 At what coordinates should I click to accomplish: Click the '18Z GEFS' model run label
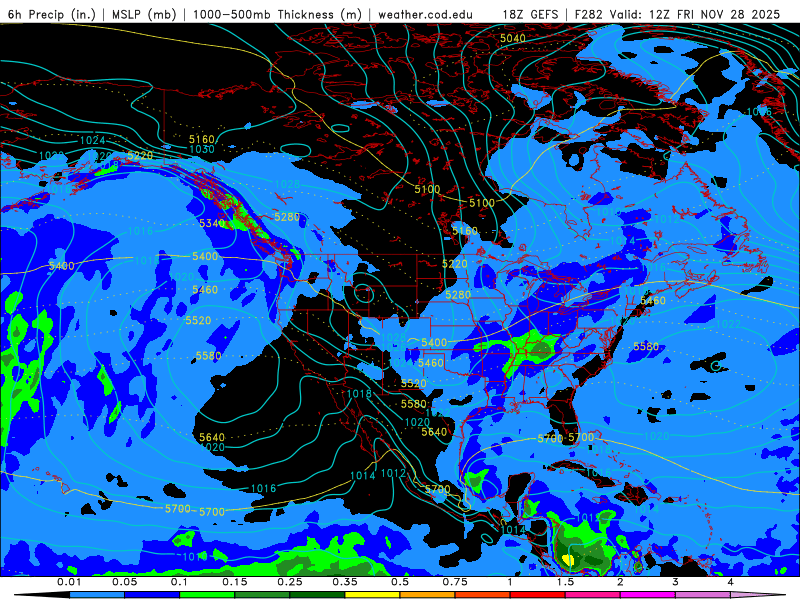pos(530,14)
